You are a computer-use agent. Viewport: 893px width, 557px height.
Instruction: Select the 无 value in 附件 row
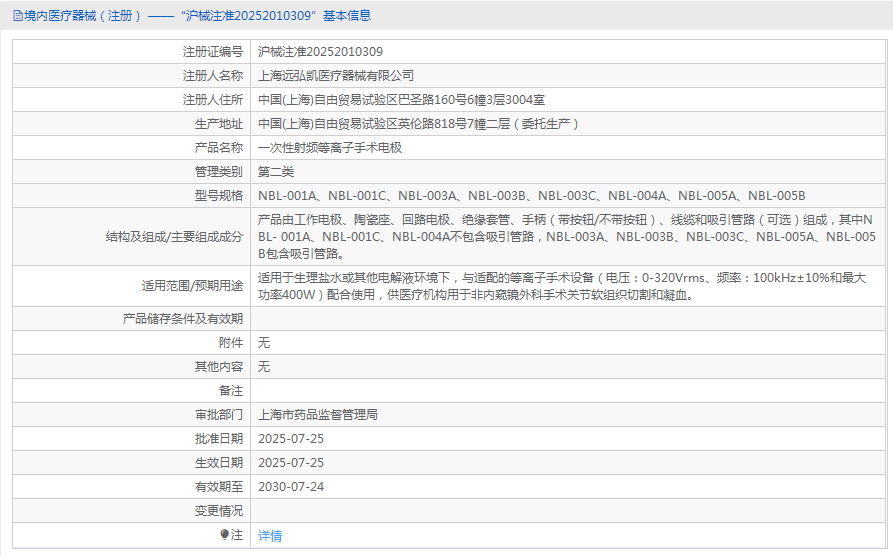(264, 342)
